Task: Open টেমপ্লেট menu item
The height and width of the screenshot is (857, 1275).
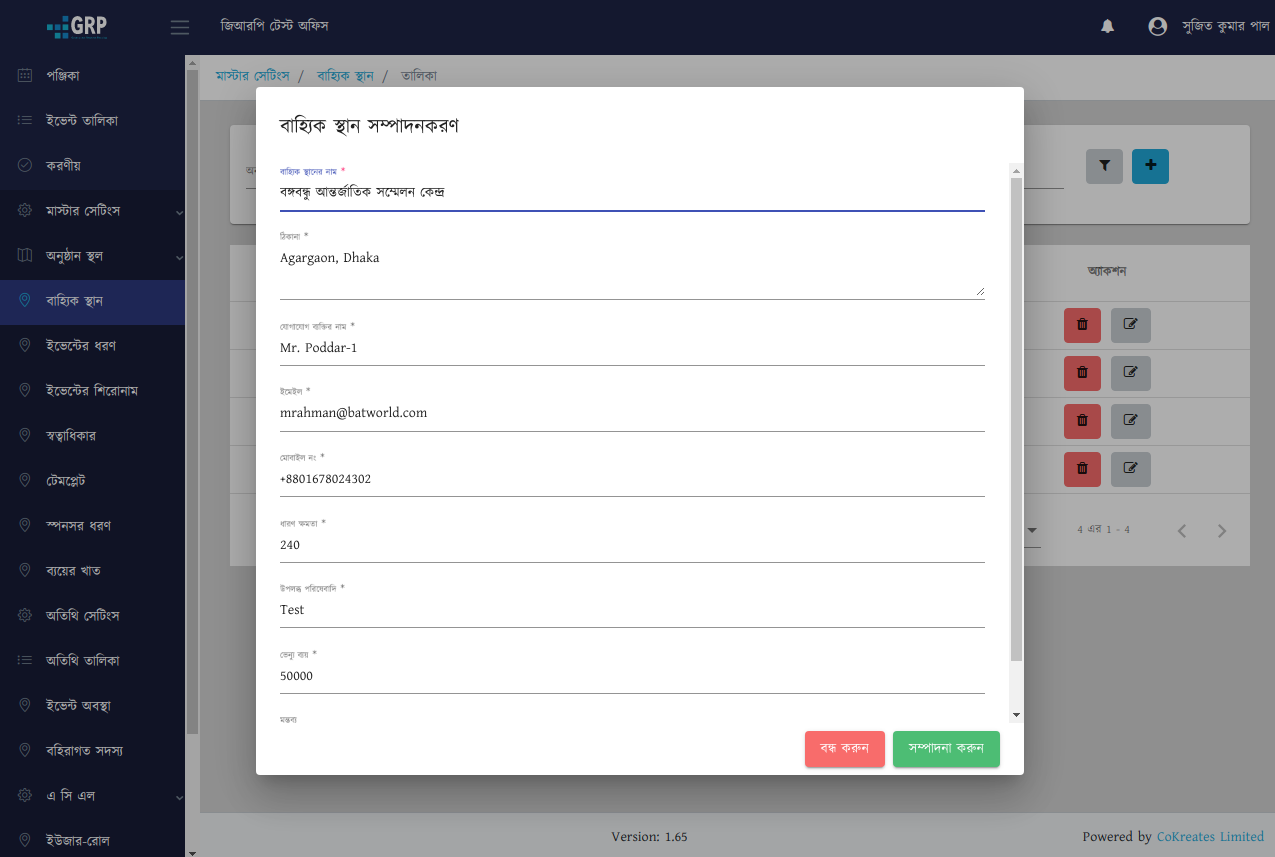Action: [92, 480]
